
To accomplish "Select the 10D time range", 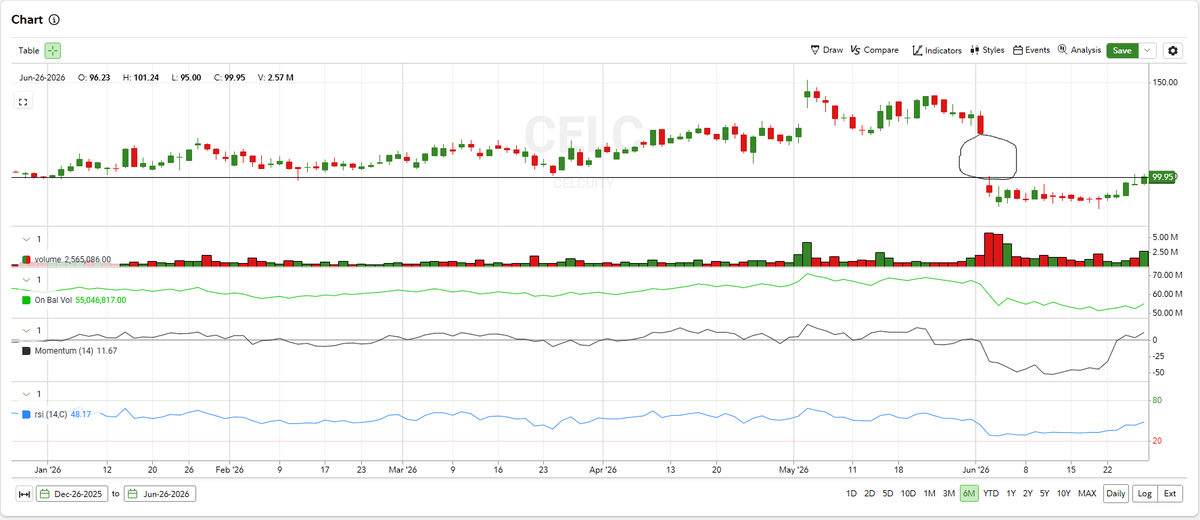I will (x=908, y=494).
